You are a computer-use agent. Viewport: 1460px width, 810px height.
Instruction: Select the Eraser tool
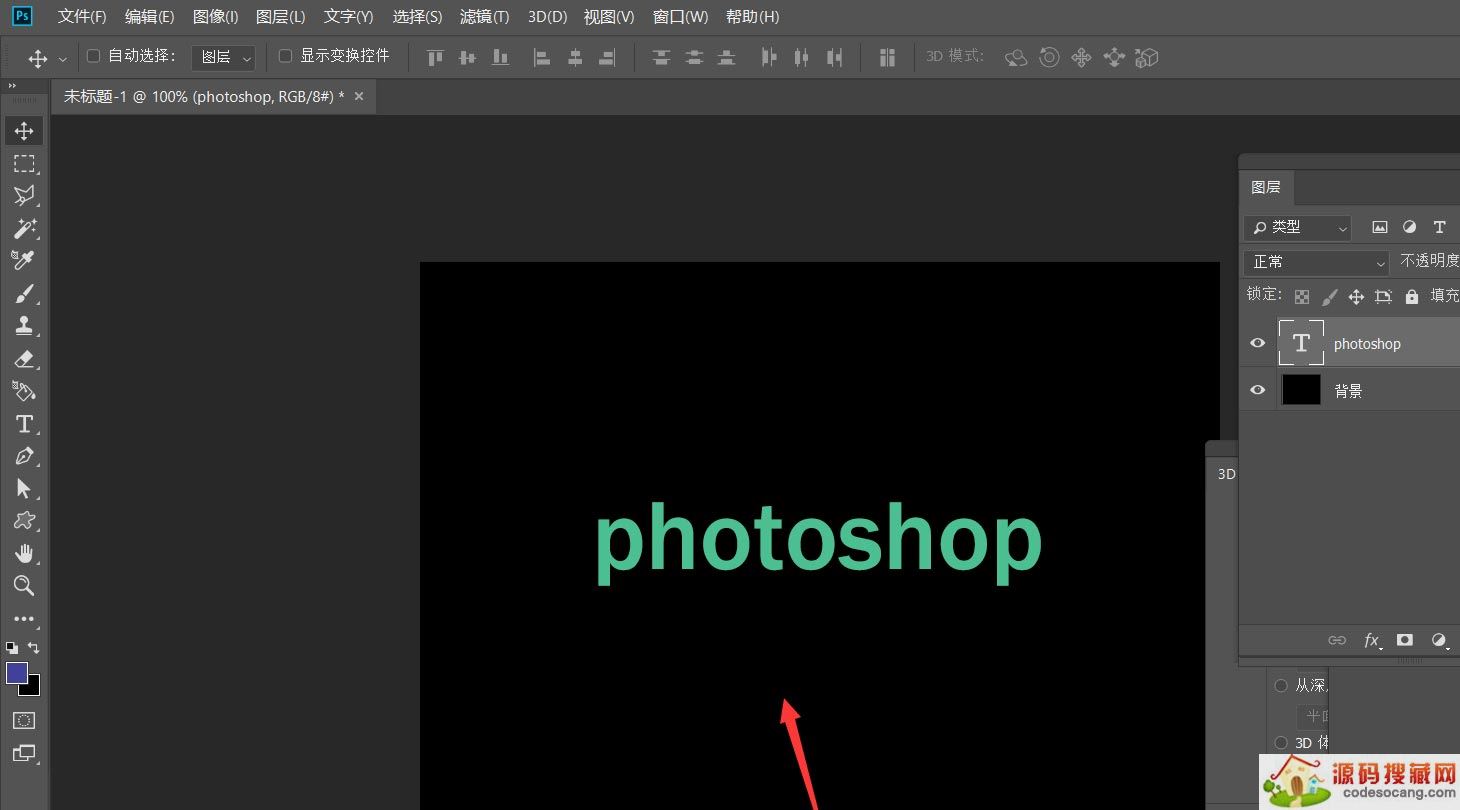(x=24, y=359)
